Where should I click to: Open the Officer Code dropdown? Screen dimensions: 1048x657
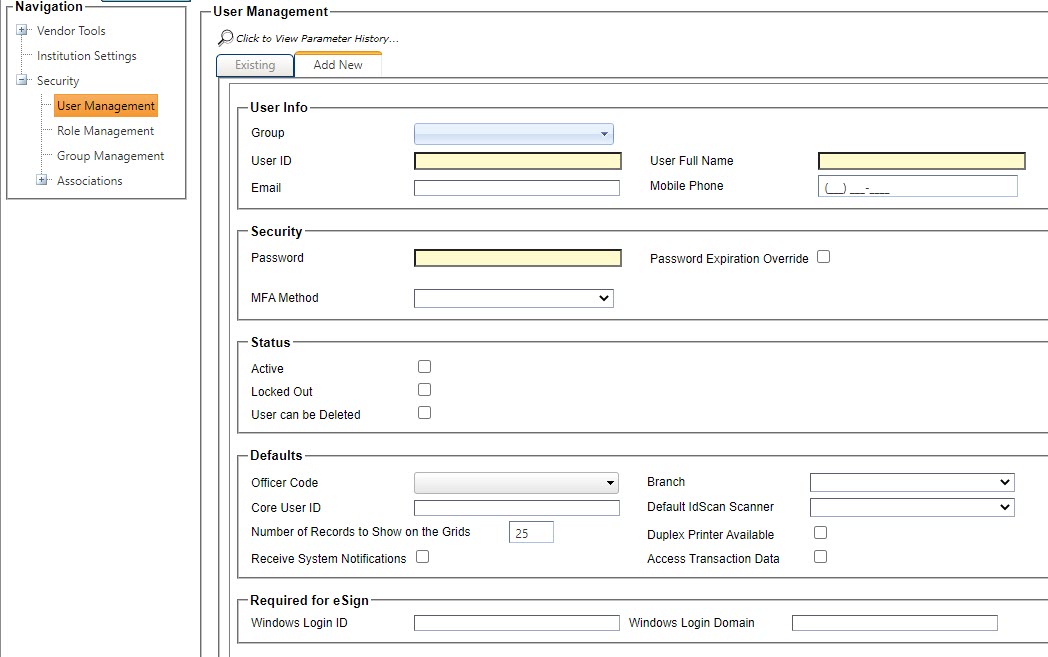(x=611, y=482)
